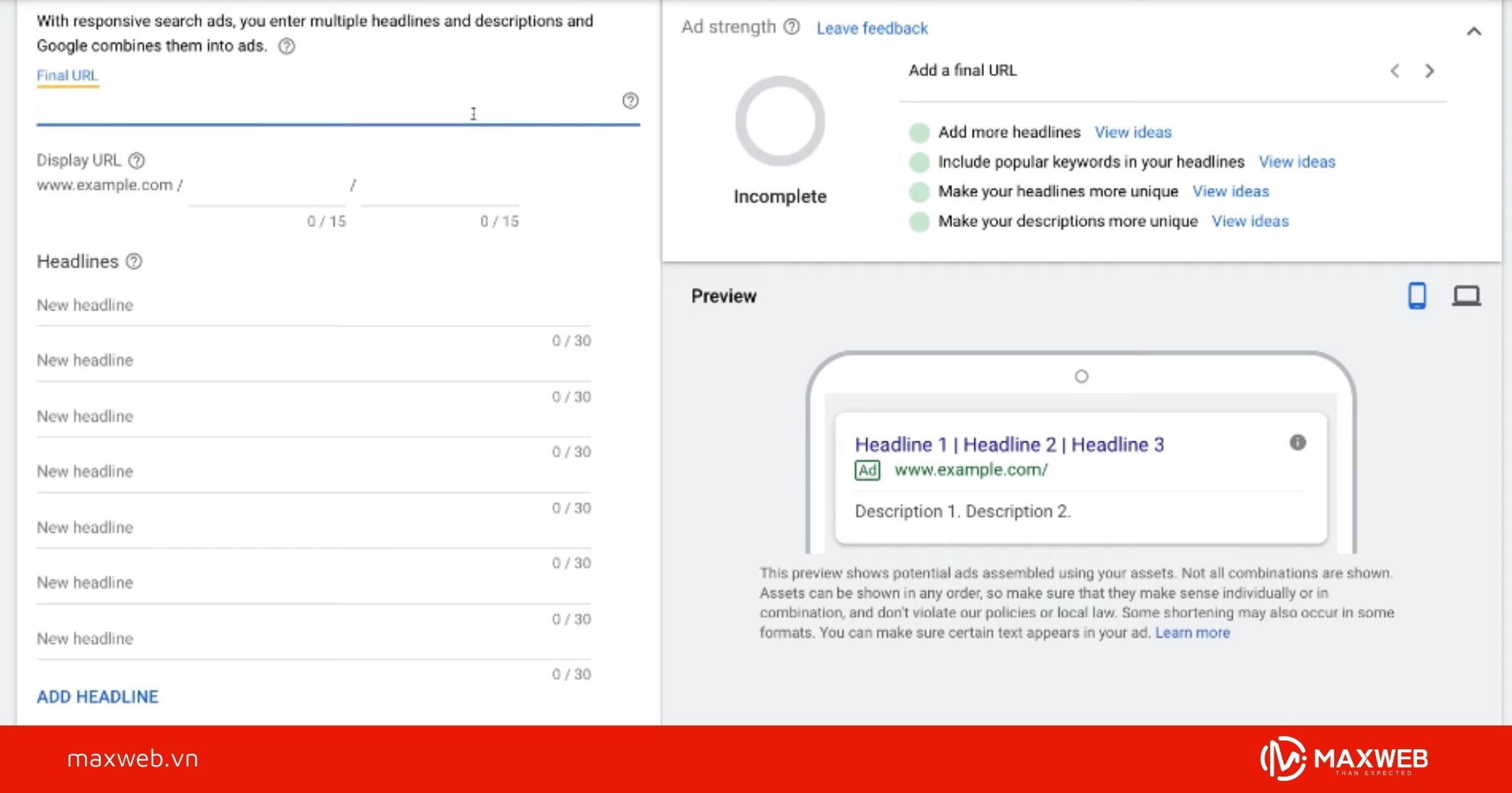1512x793 pixels.
Task: Click the Ad strength help icon
Action: 791,27
